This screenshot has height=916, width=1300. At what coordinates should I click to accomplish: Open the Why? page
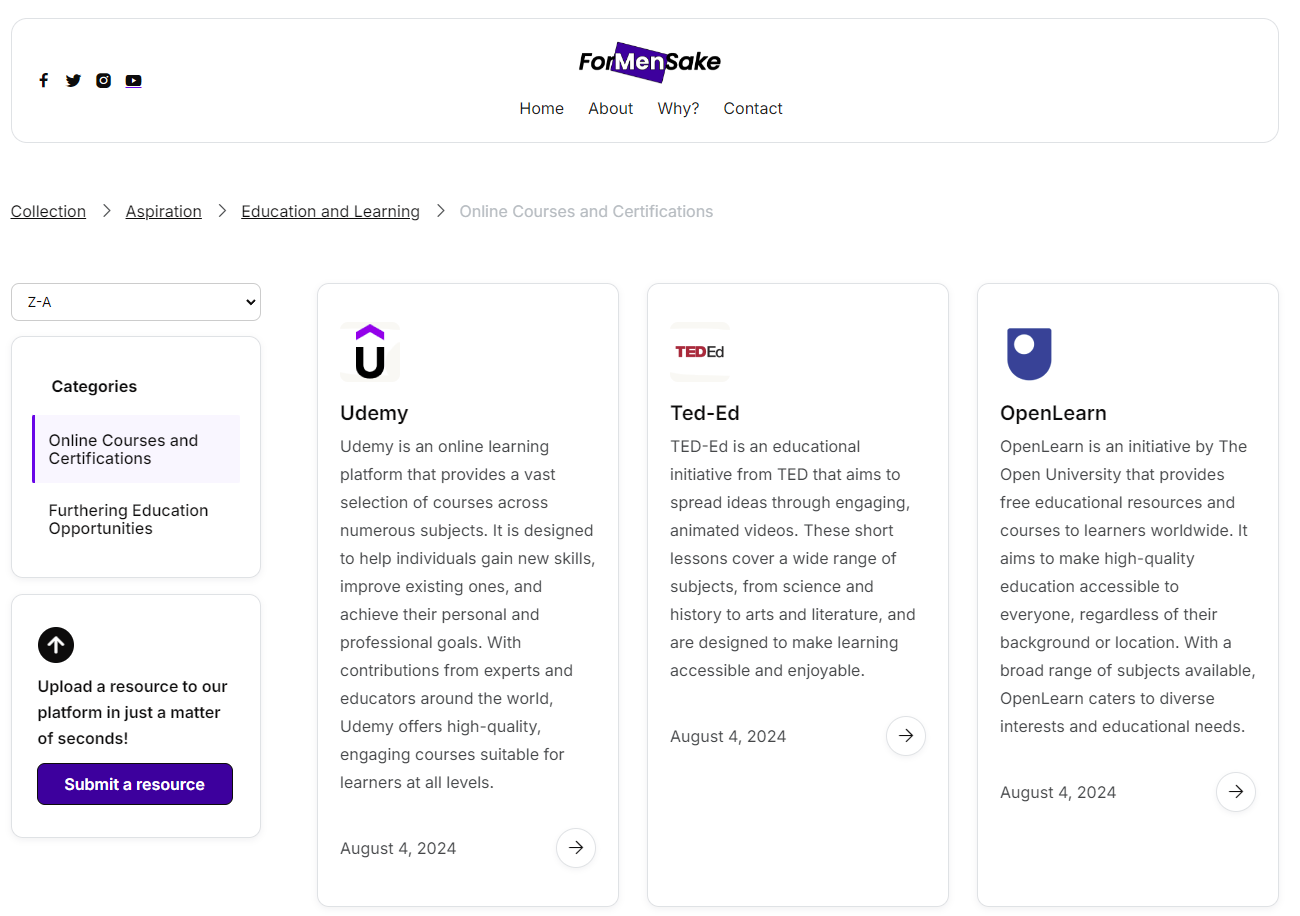click(678, 108)
